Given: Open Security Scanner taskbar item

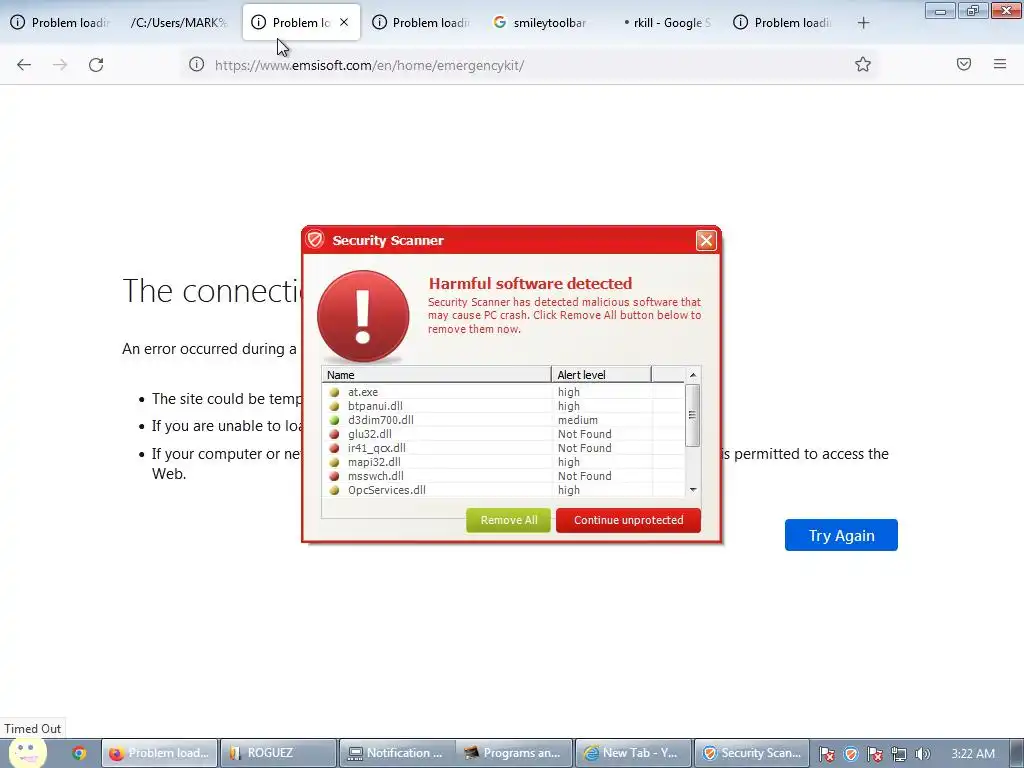Looking at the screenshot, I should [752, 753].
